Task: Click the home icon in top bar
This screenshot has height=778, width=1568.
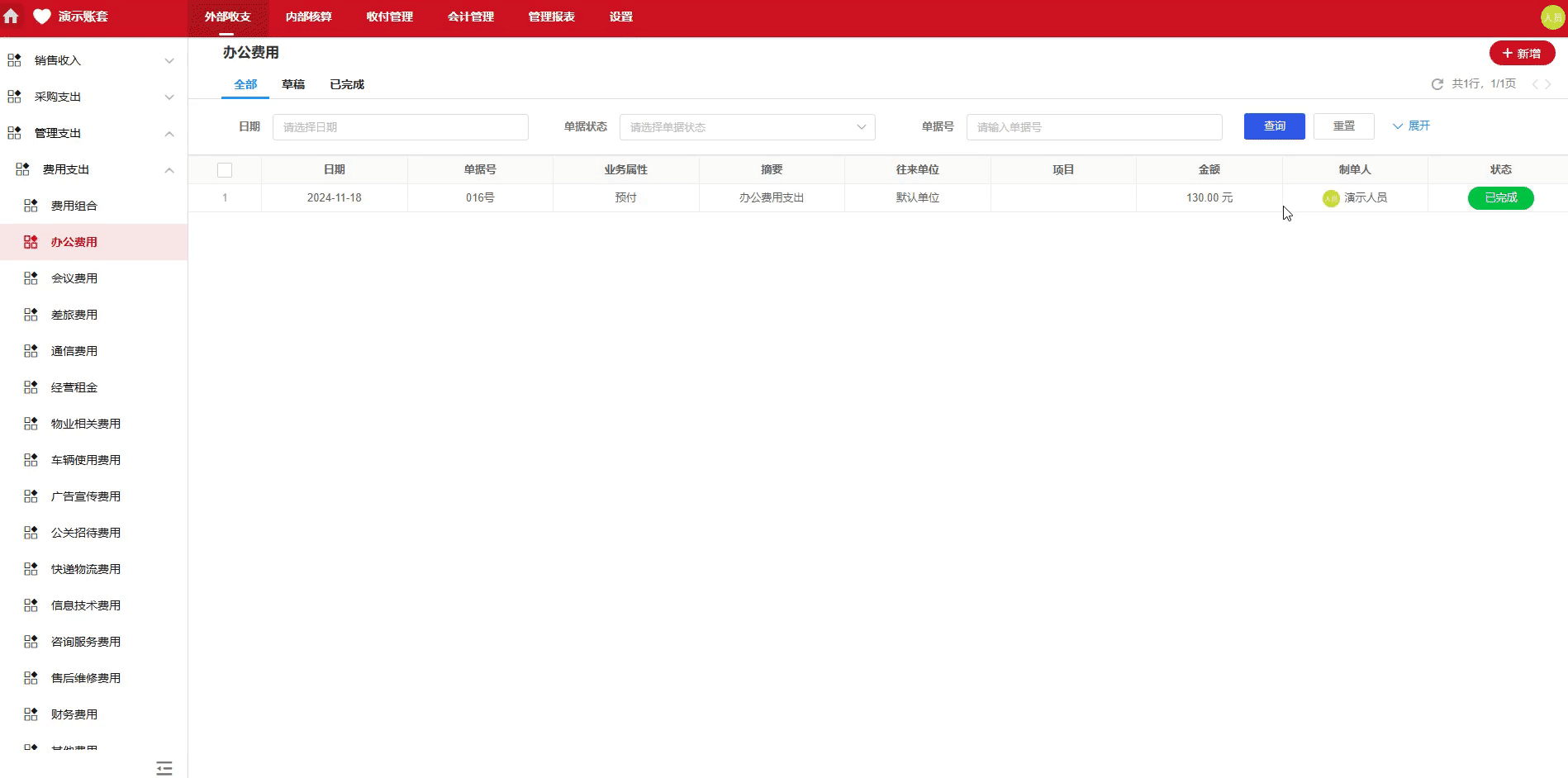Action: [12, 17]
